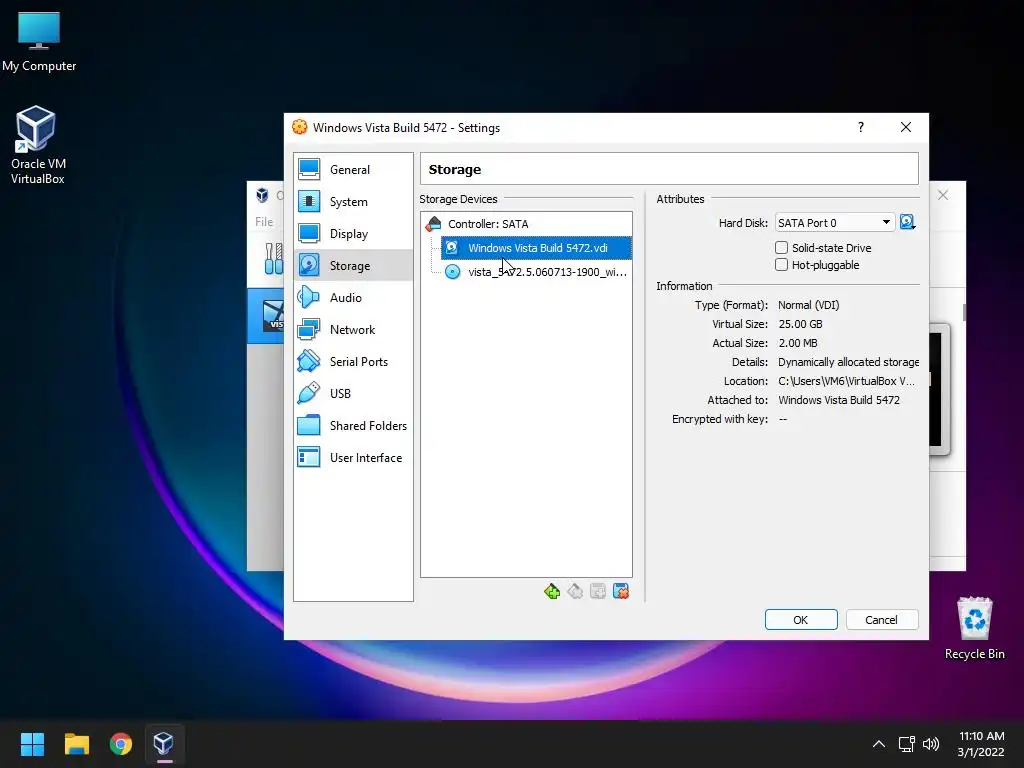
Task: Close the VirtualBox Manager background window
Action: (943, 195)
